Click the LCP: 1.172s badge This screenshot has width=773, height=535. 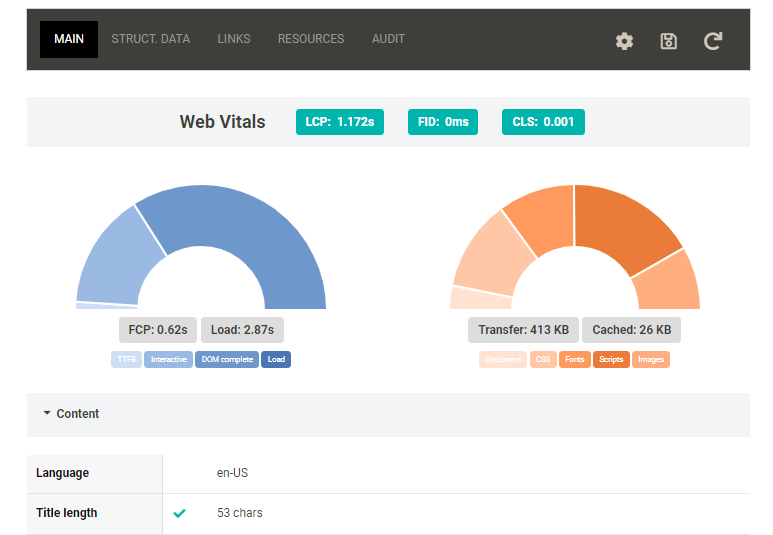pos(340,122)
